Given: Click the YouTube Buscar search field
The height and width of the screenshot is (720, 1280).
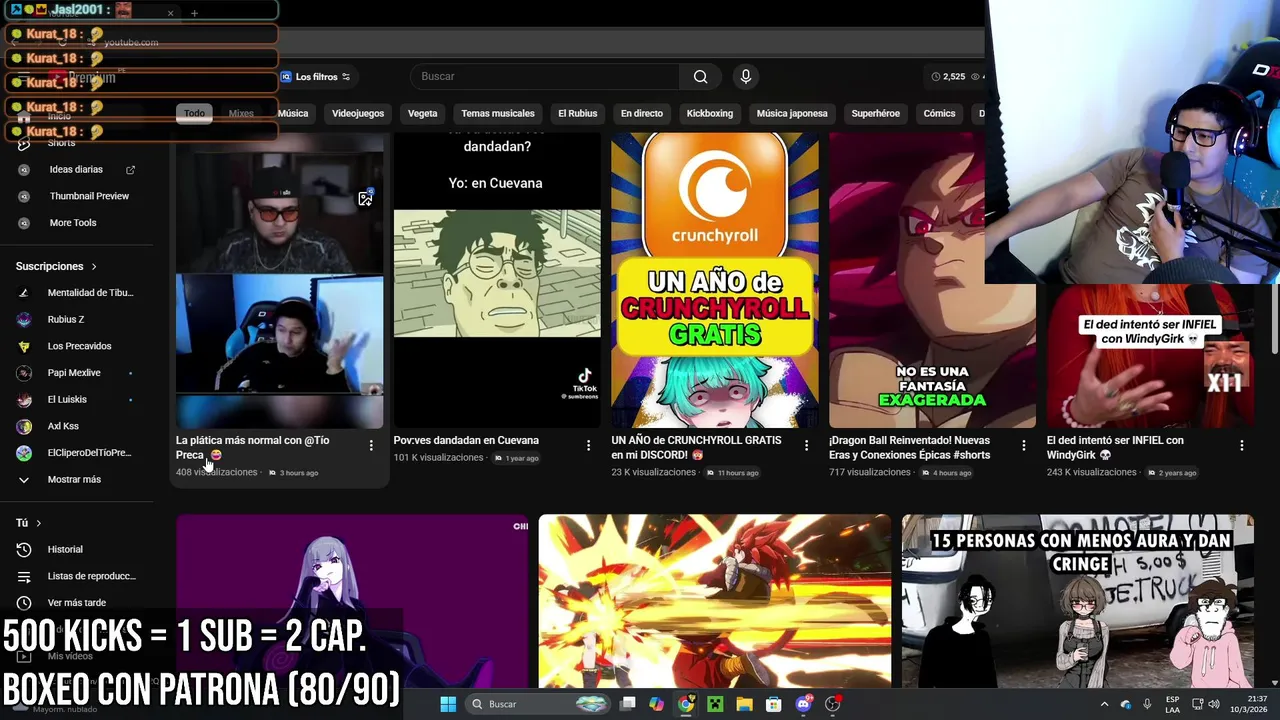Looking at the screenshot, I should [545, 77].
